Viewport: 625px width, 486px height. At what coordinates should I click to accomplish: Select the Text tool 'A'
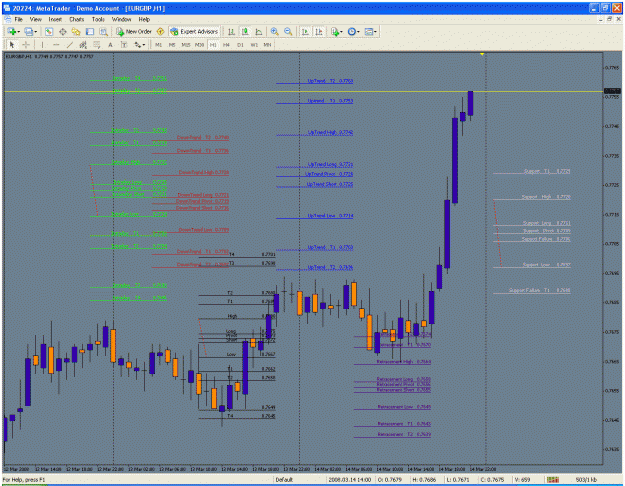(x=110, y=45)
